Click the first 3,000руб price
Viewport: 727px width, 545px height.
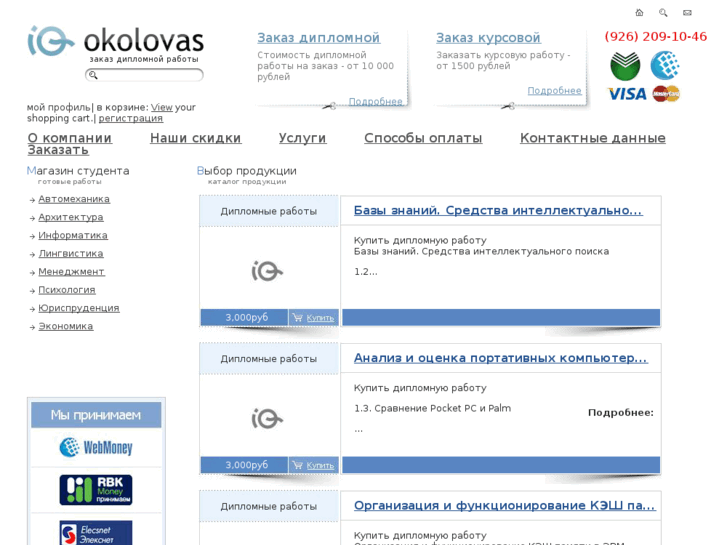(247, 317)
